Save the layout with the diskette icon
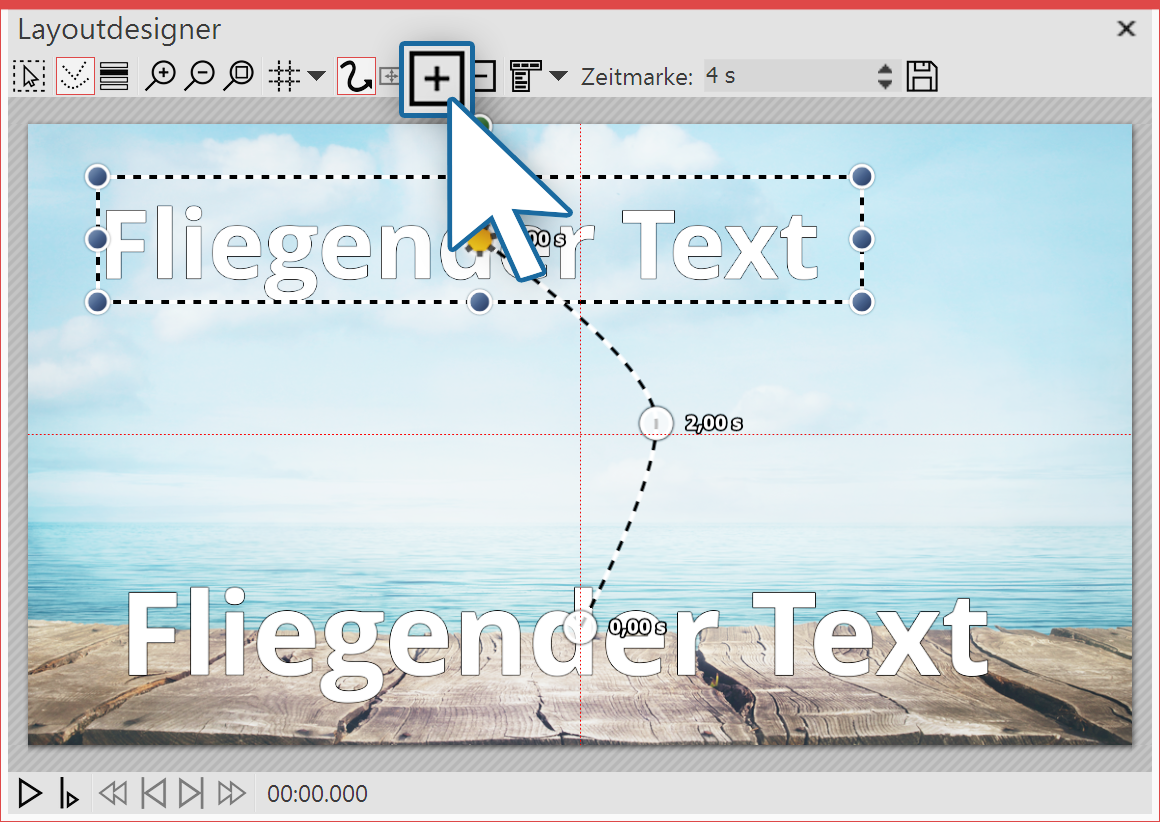 [x=922, y=75]
